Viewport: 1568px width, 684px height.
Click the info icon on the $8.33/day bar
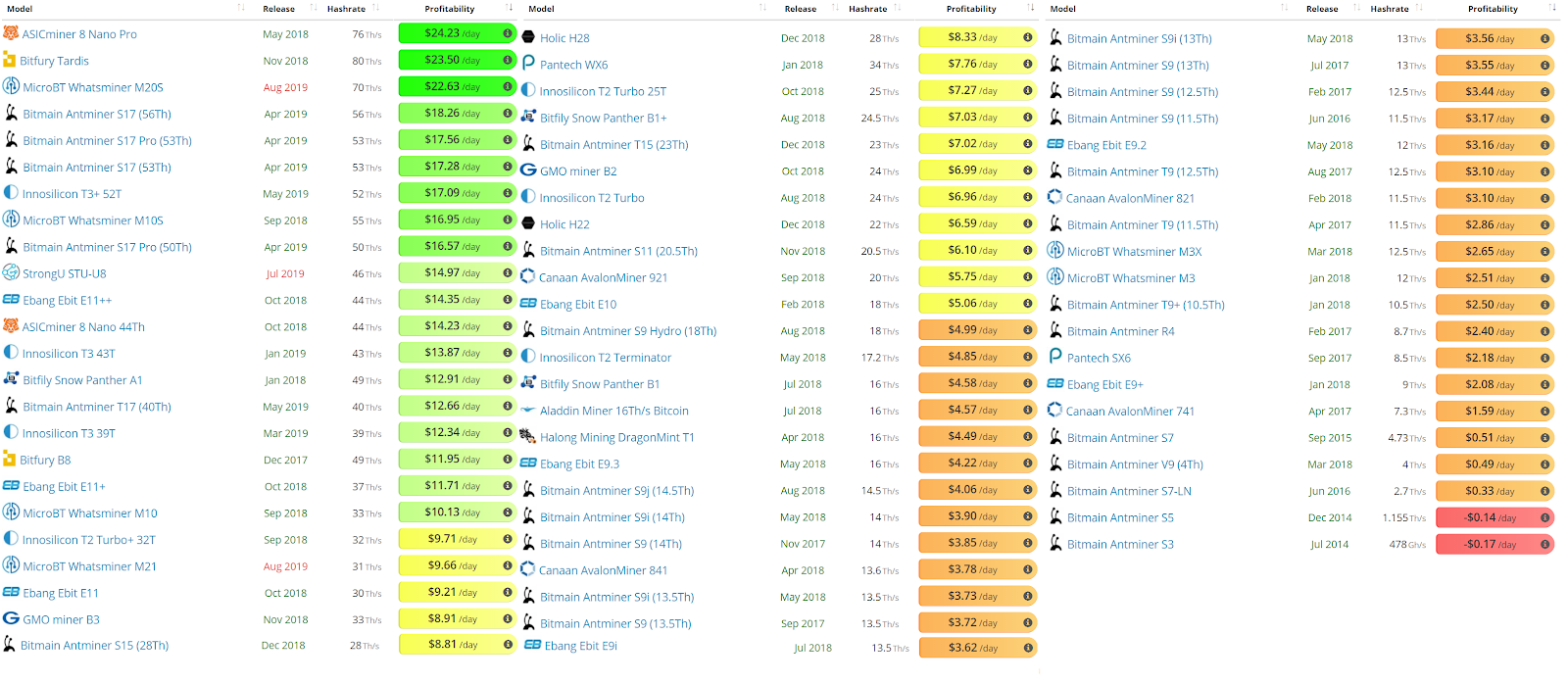click(1027, 37)
